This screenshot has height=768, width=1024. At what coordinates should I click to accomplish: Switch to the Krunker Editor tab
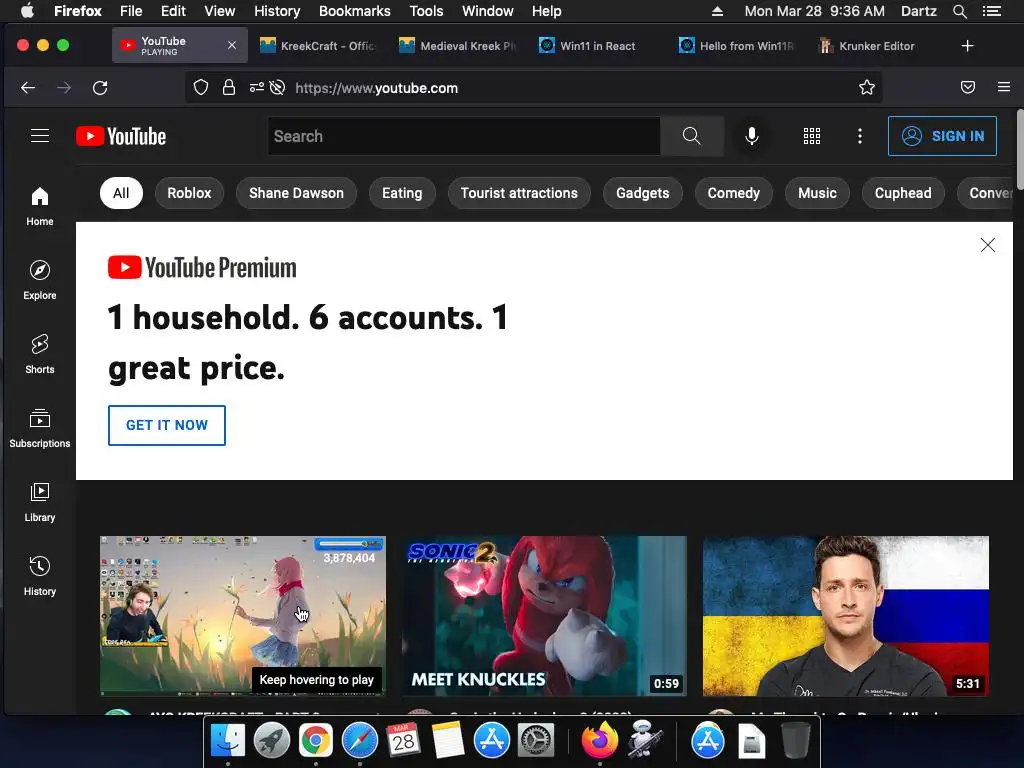(878, 46)
